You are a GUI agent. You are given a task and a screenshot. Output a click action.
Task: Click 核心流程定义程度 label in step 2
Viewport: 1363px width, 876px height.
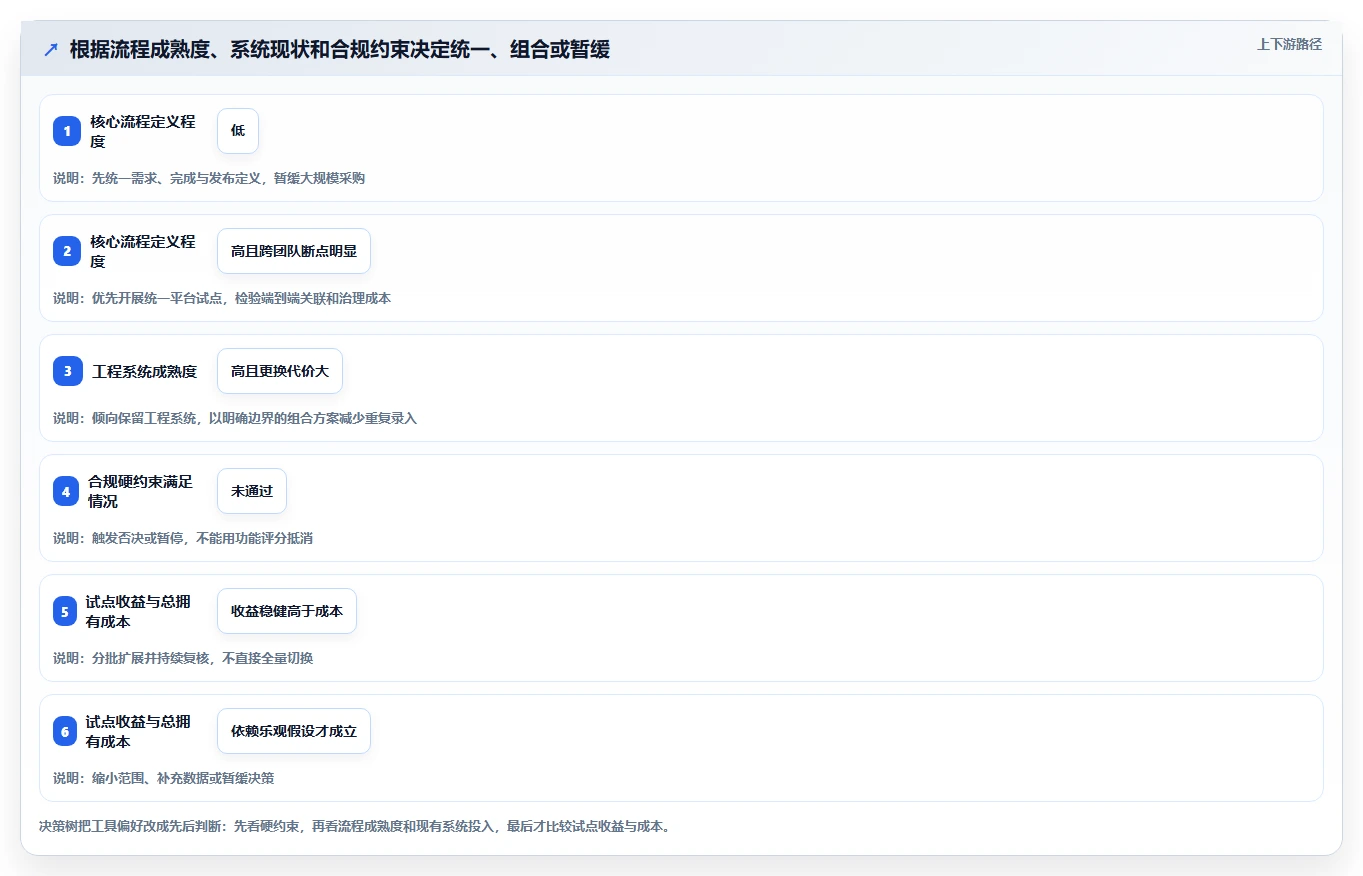[x=143, y=251]
